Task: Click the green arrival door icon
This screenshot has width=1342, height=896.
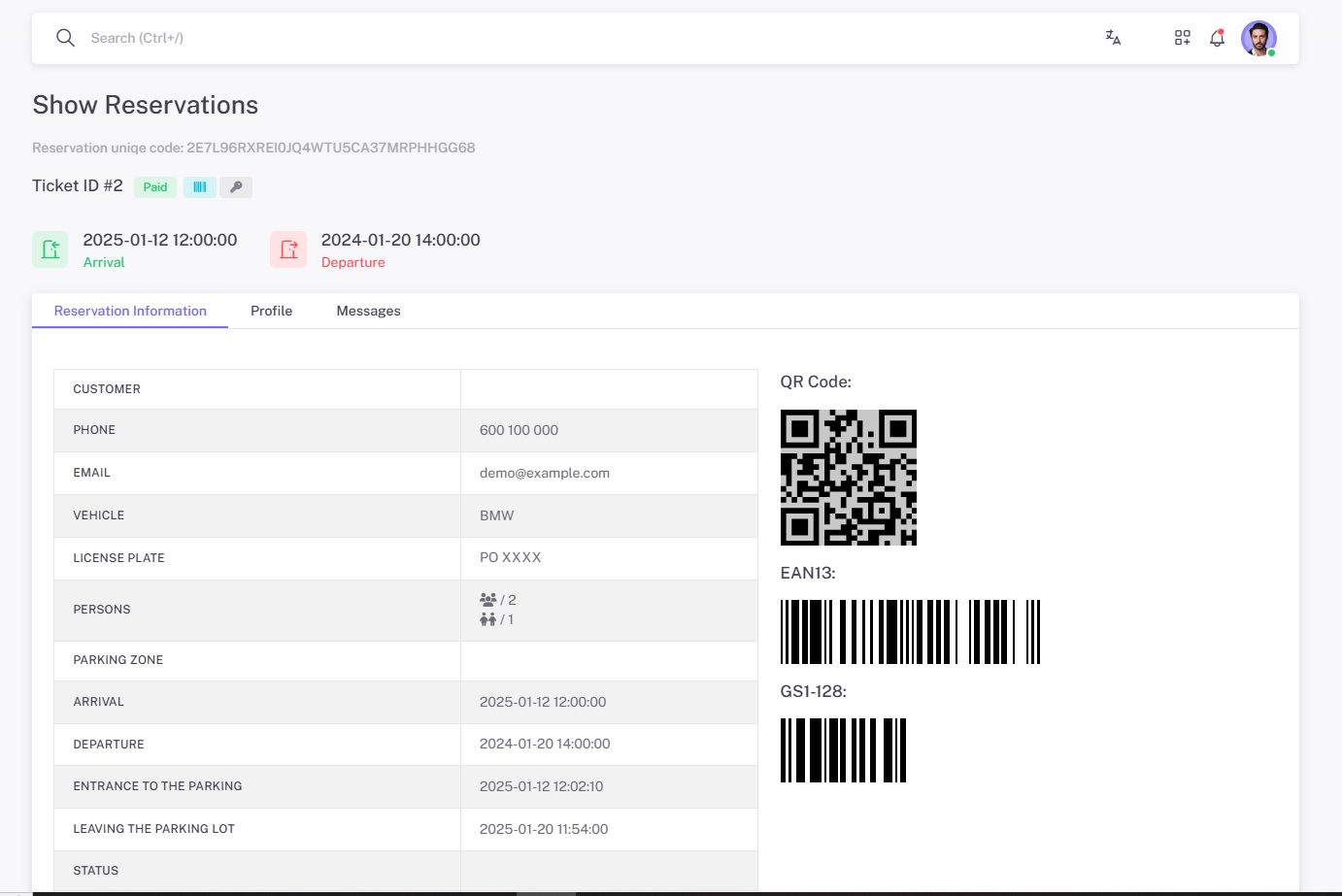Action: pyautogui.click(x=50, y=249)
